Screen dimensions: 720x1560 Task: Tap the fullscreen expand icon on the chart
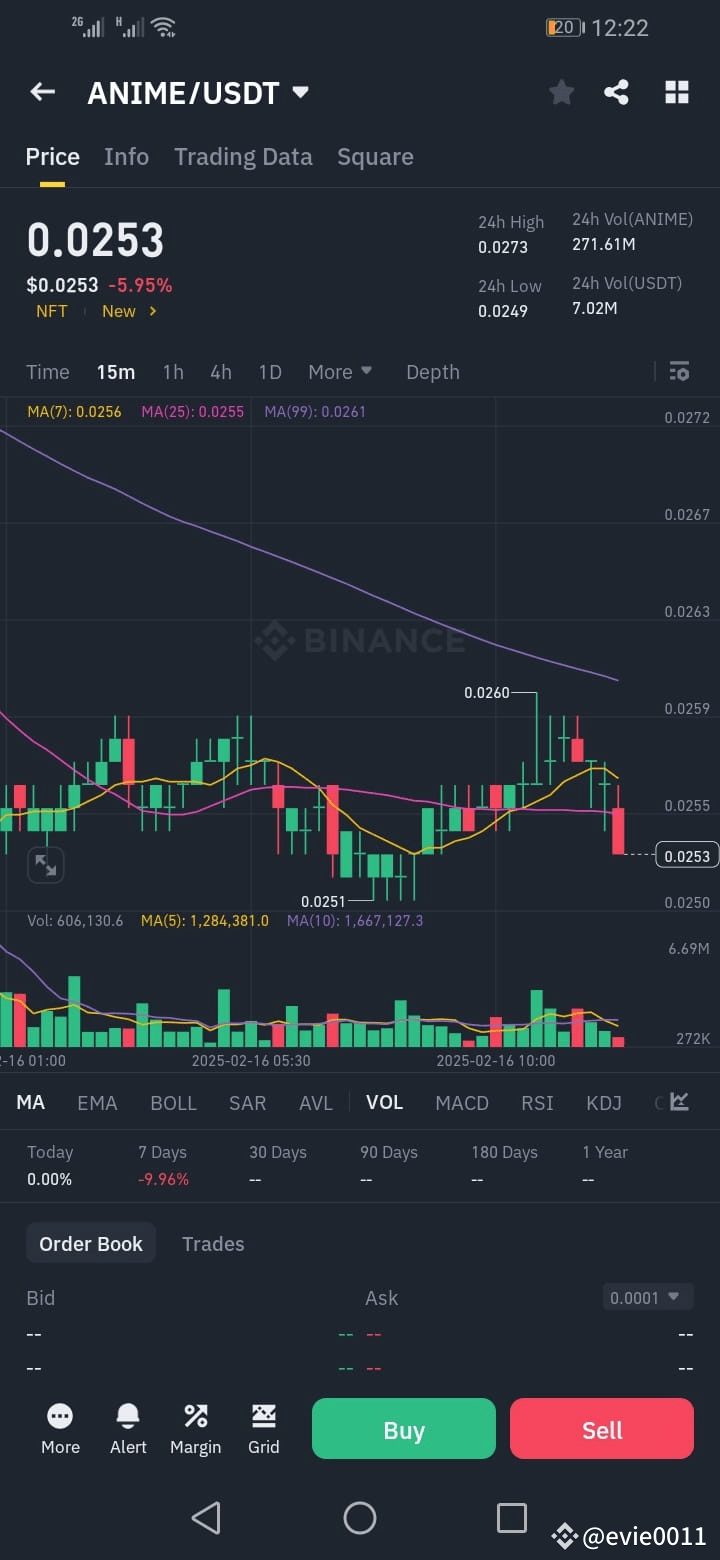44,864
